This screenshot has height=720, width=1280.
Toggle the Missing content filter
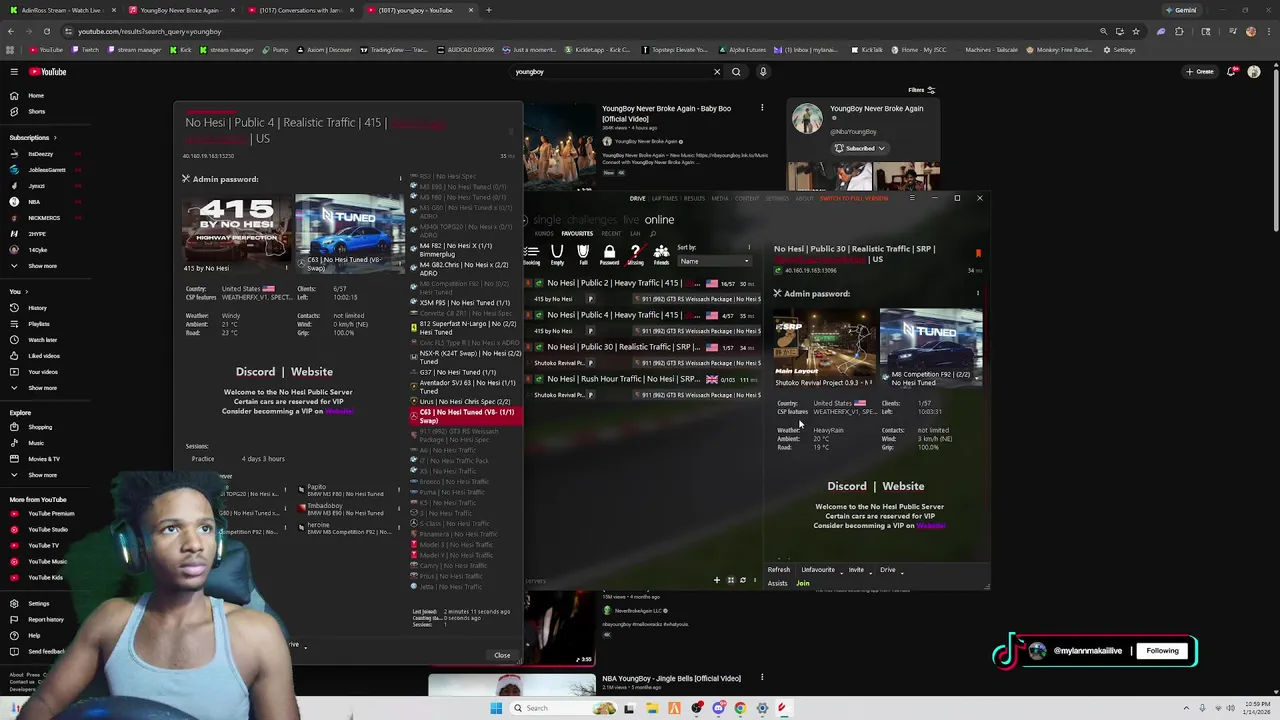(635, 254)
